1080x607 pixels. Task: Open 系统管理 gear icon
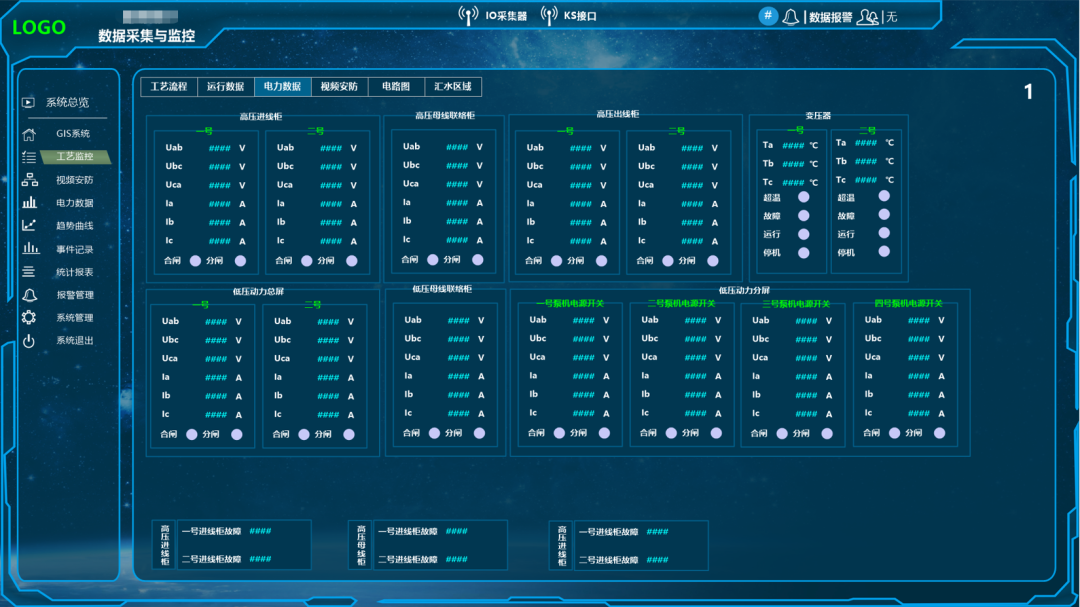pos(29,318)
